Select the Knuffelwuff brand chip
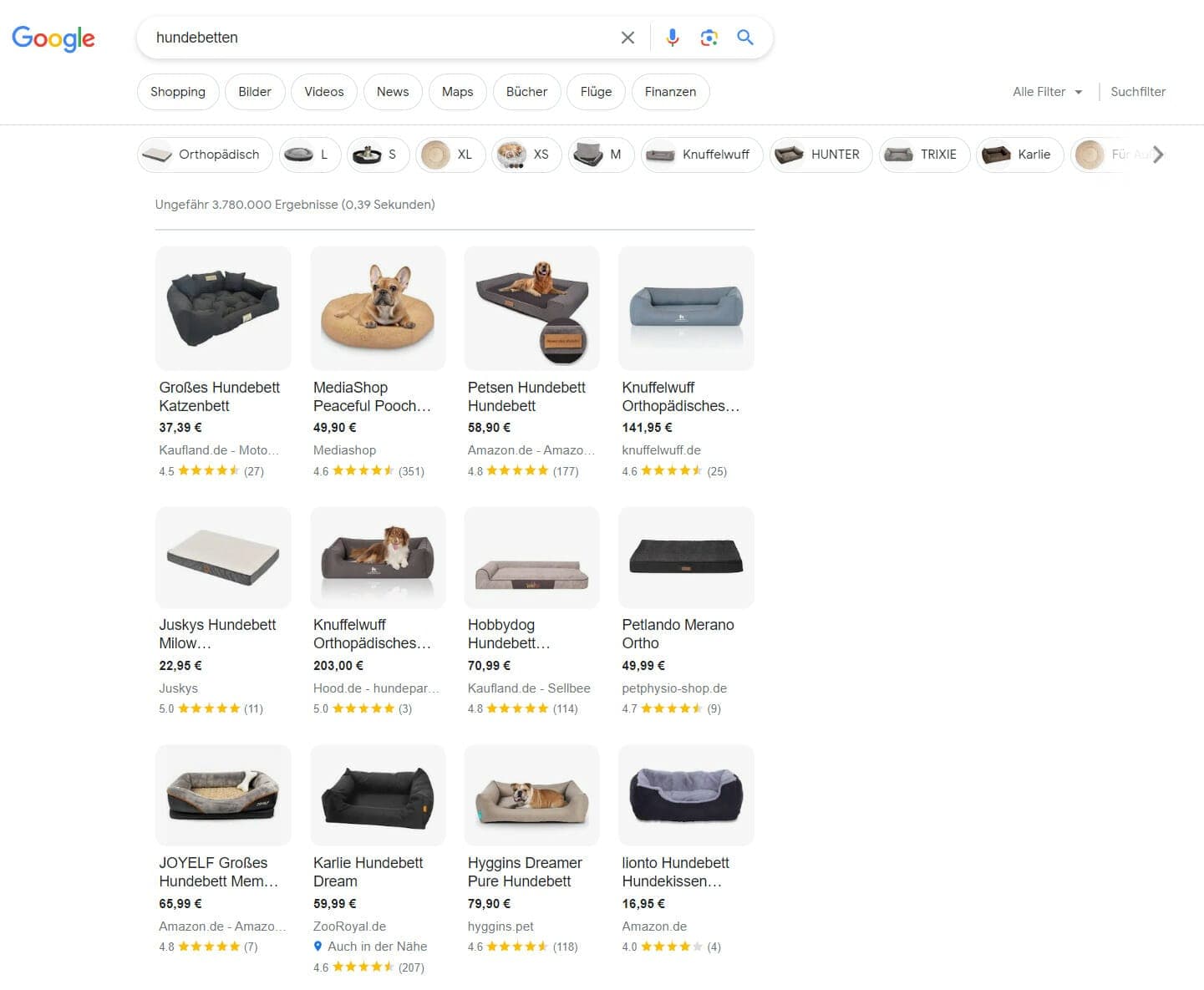Image resolution: width=1204 pixels, height=990 pixels. (702, 155)
